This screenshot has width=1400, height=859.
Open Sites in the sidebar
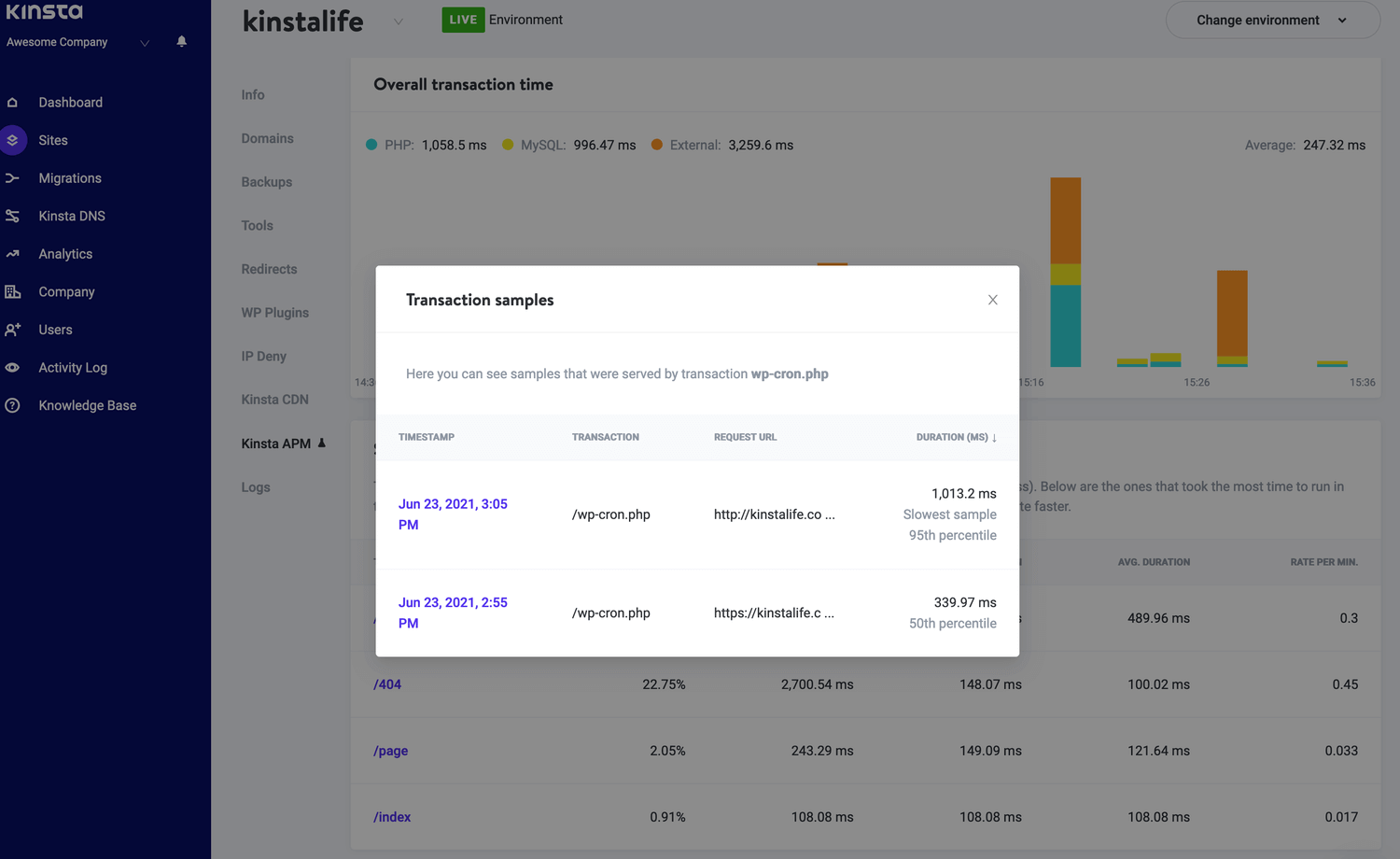tap(53, 140)
